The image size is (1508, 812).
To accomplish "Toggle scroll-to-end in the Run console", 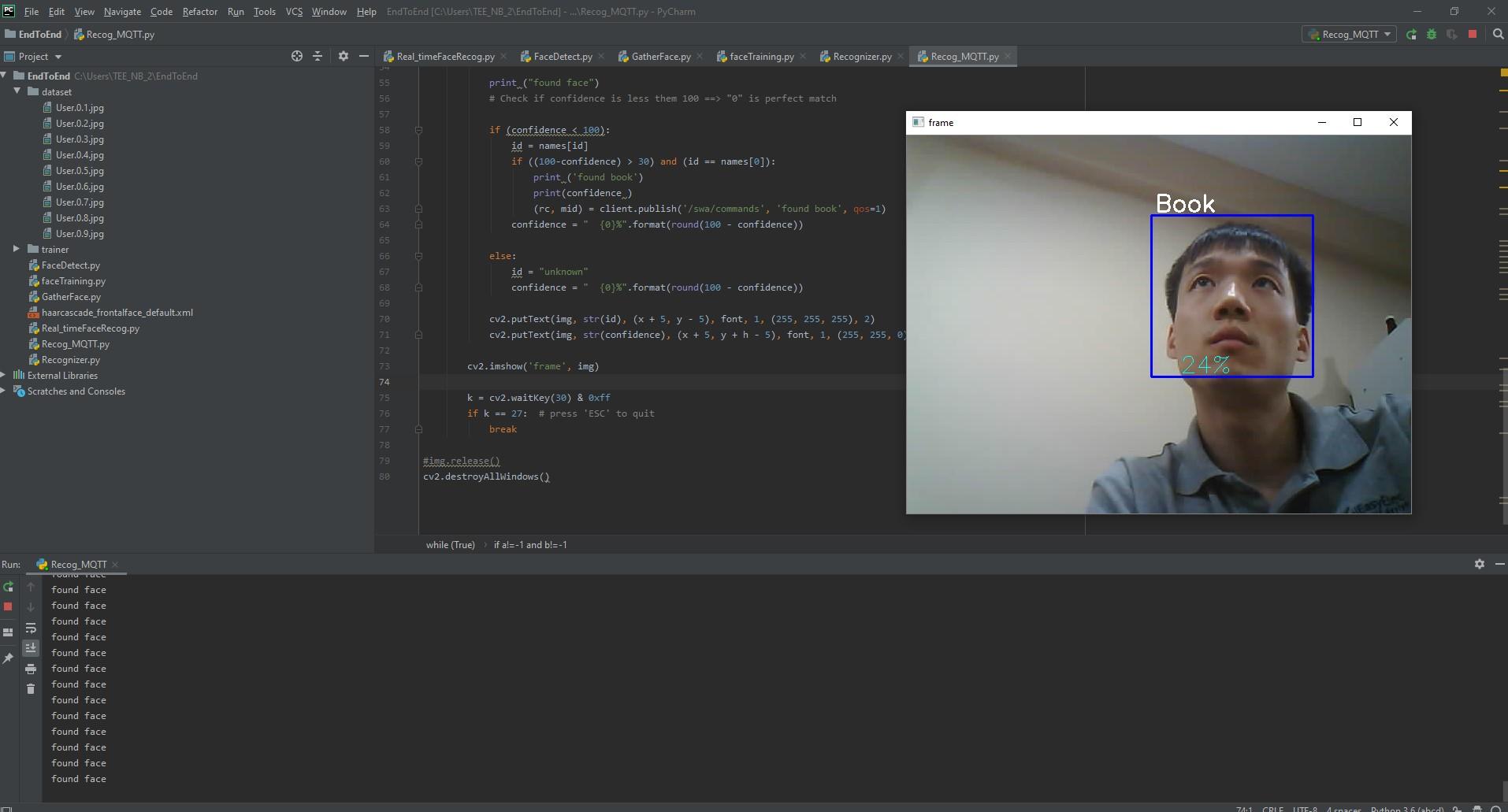I will [x=31, y=647].
